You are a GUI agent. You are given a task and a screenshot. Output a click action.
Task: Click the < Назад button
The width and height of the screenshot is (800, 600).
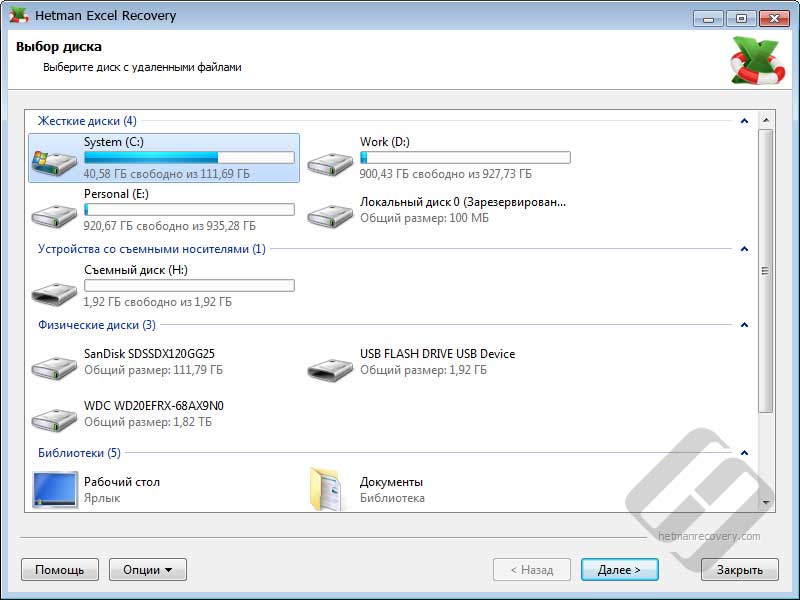coord(532,569)
